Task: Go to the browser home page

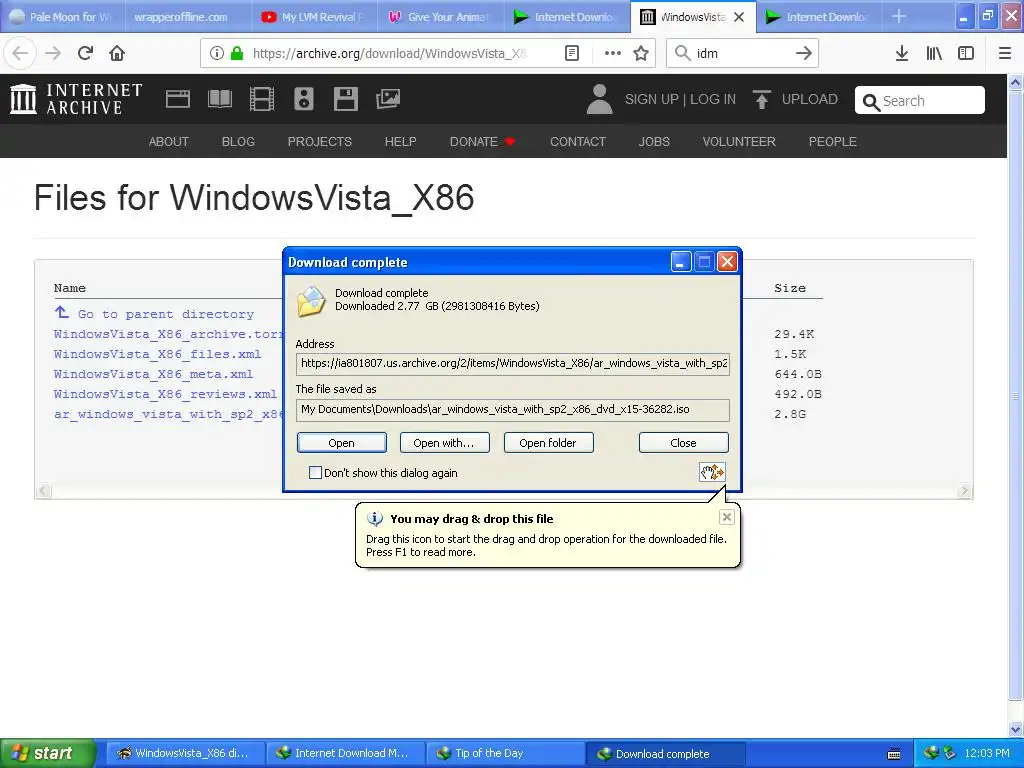Action: [x=117, y=53]
